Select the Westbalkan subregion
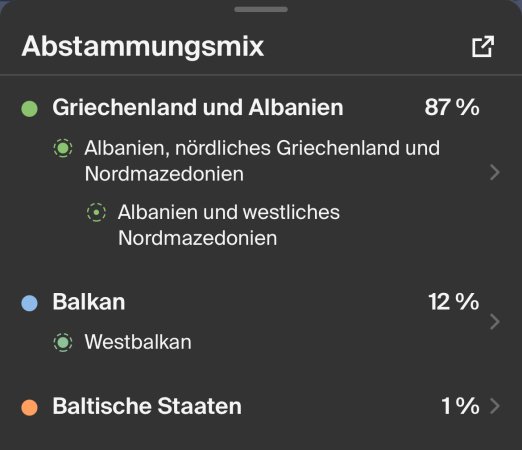 tap(138, 342)
